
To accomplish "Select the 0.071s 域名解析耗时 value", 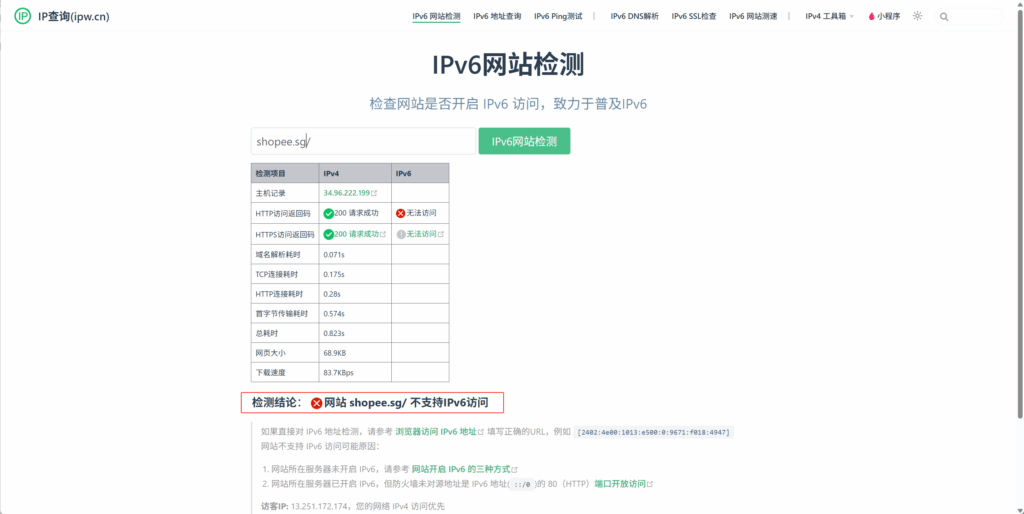I will tap(334, 254).
